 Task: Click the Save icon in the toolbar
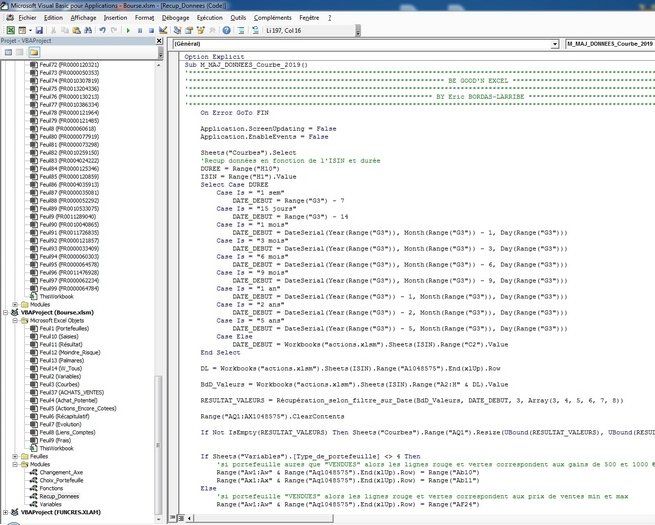pyautogui.click(x=38, y=31)
